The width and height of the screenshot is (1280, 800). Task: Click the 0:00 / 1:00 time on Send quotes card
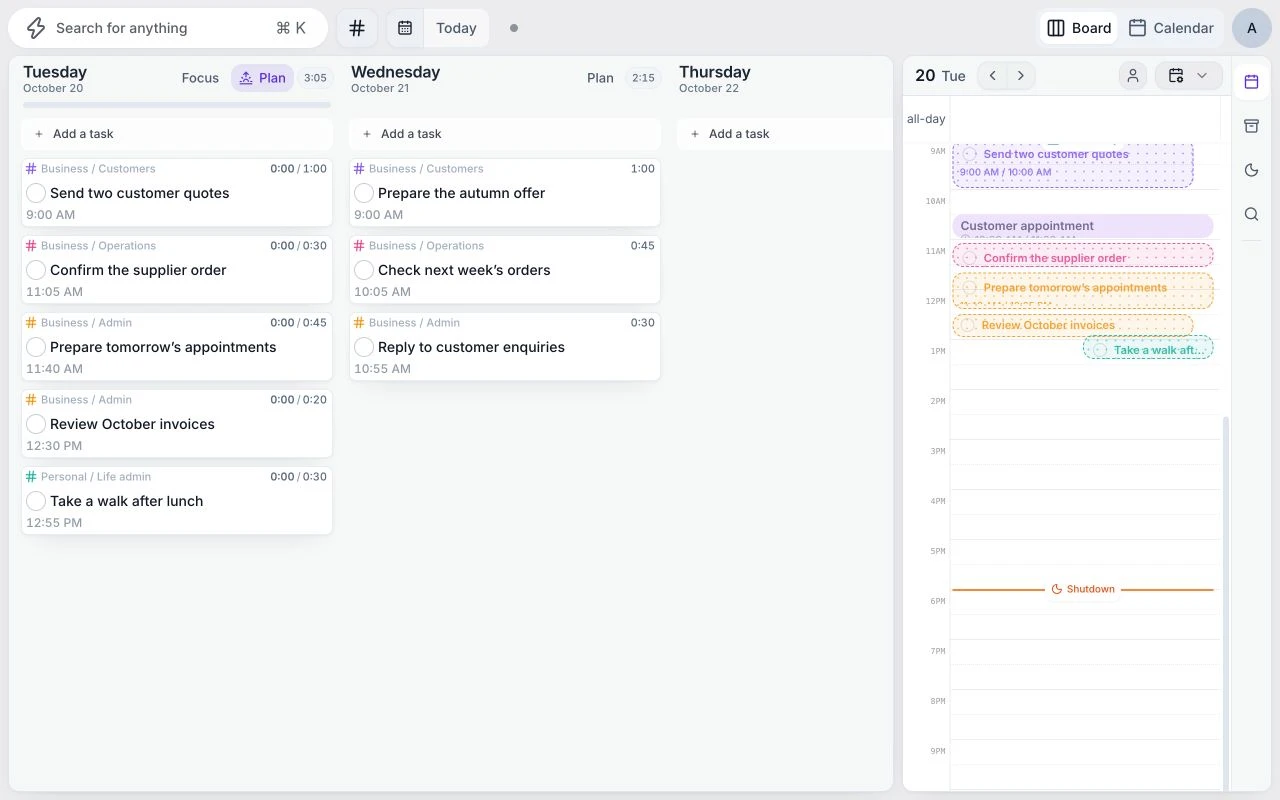coord(298,169)
